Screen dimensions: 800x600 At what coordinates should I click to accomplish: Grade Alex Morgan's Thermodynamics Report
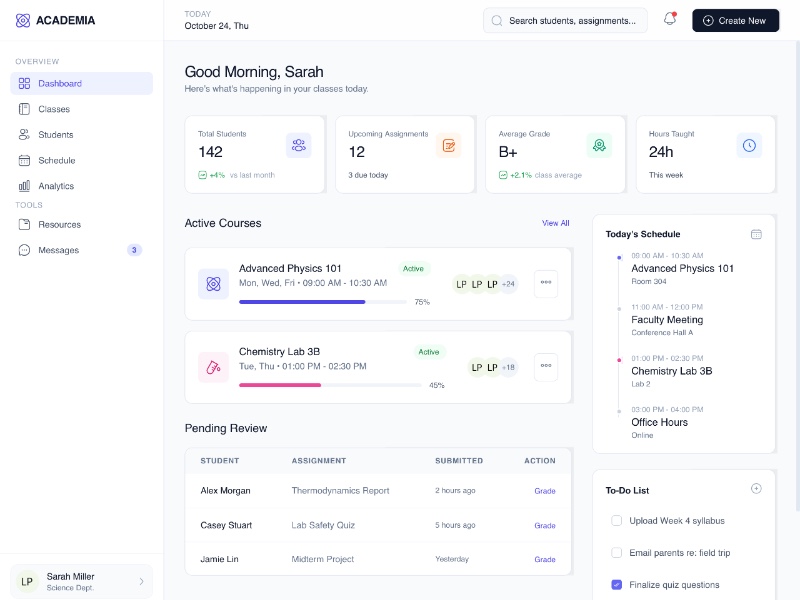click(x=545, y=491)
